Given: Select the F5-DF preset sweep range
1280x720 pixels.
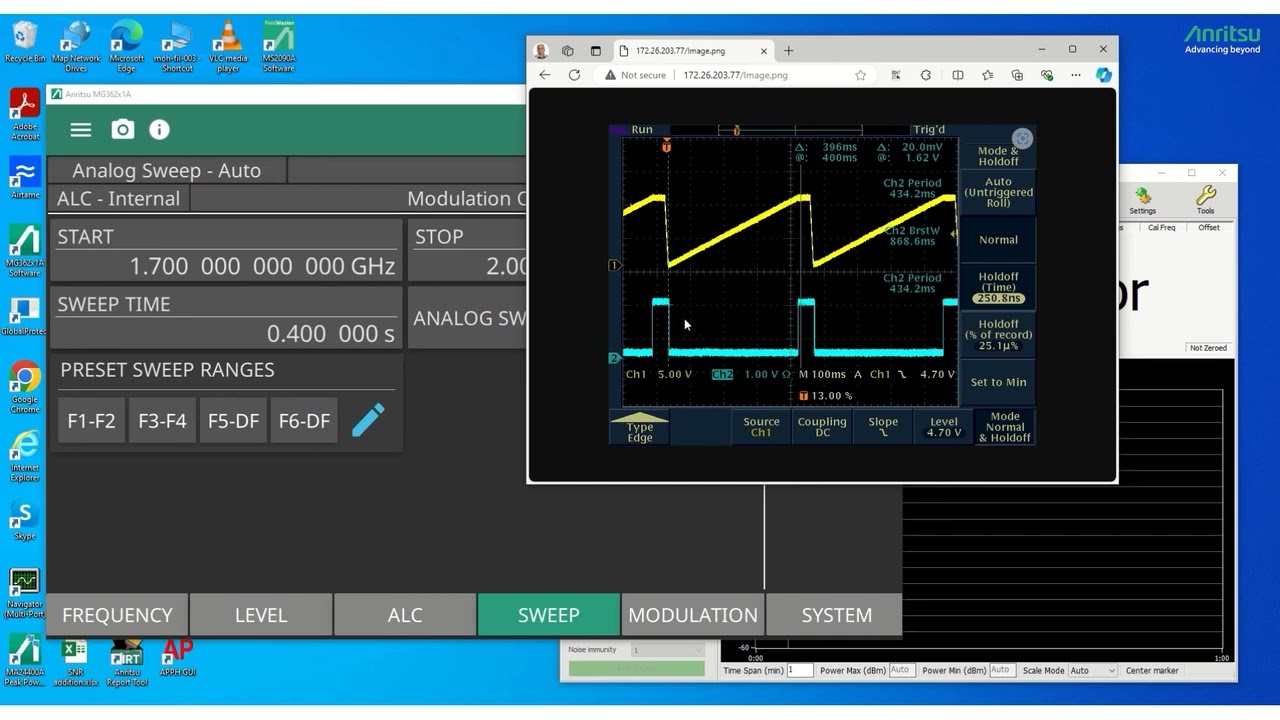Looking at the screenshot, I should 233,421.
